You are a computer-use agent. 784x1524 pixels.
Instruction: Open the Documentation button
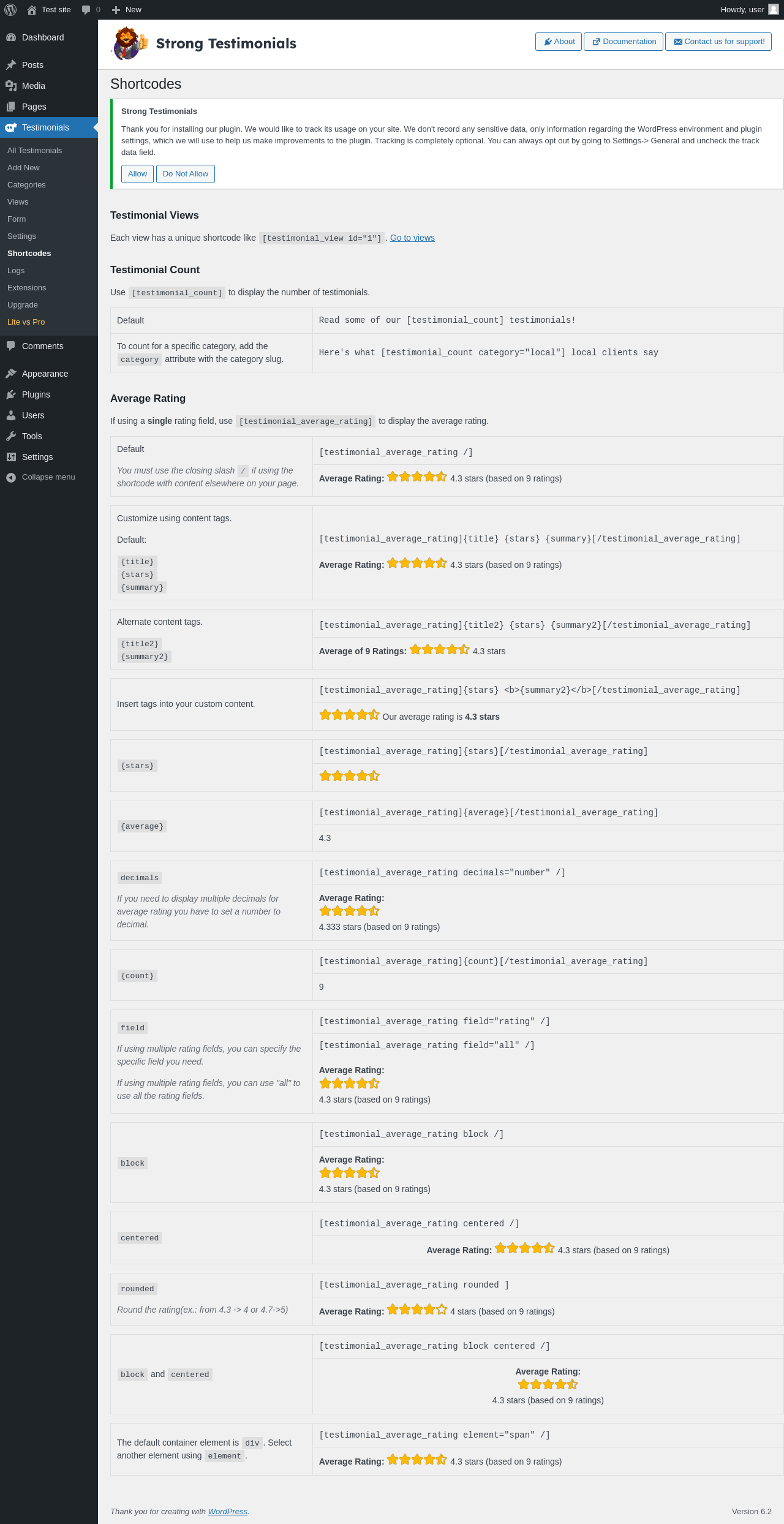pyautogui.click(x=623, y=42)
